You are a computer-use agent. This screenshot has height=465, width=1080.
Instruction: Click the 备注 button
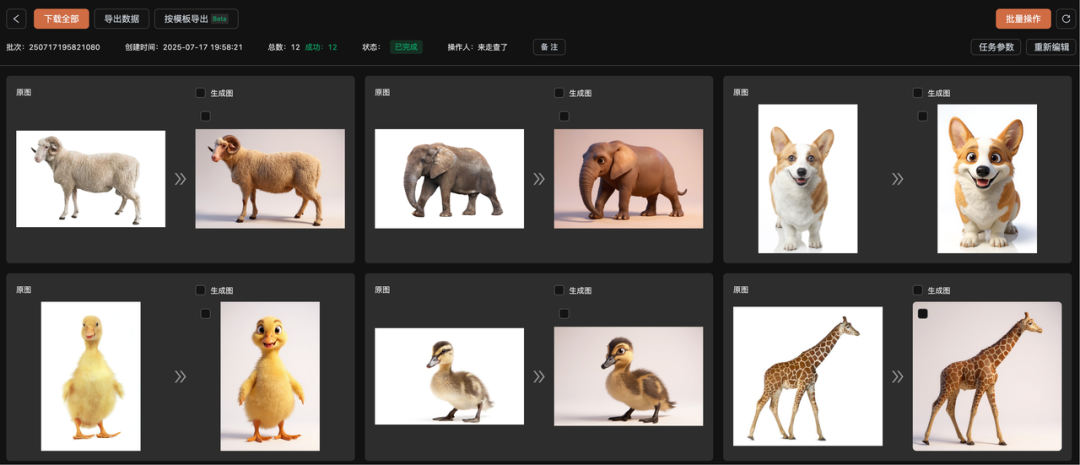click(x=549, y=47)
